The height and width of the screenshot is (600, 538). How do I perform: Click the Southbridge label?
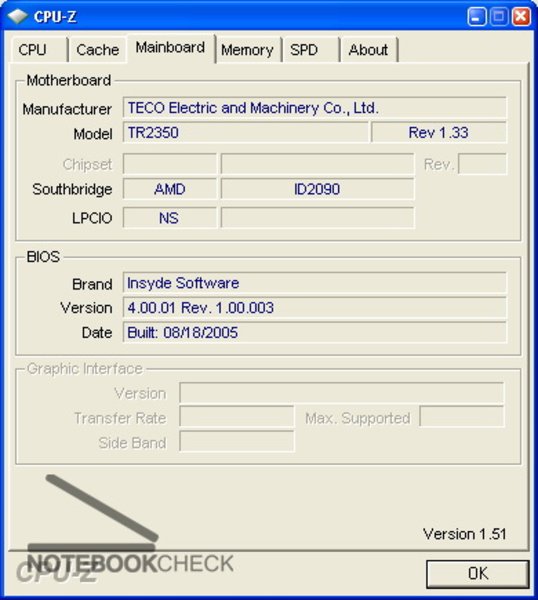coord(72,189)
